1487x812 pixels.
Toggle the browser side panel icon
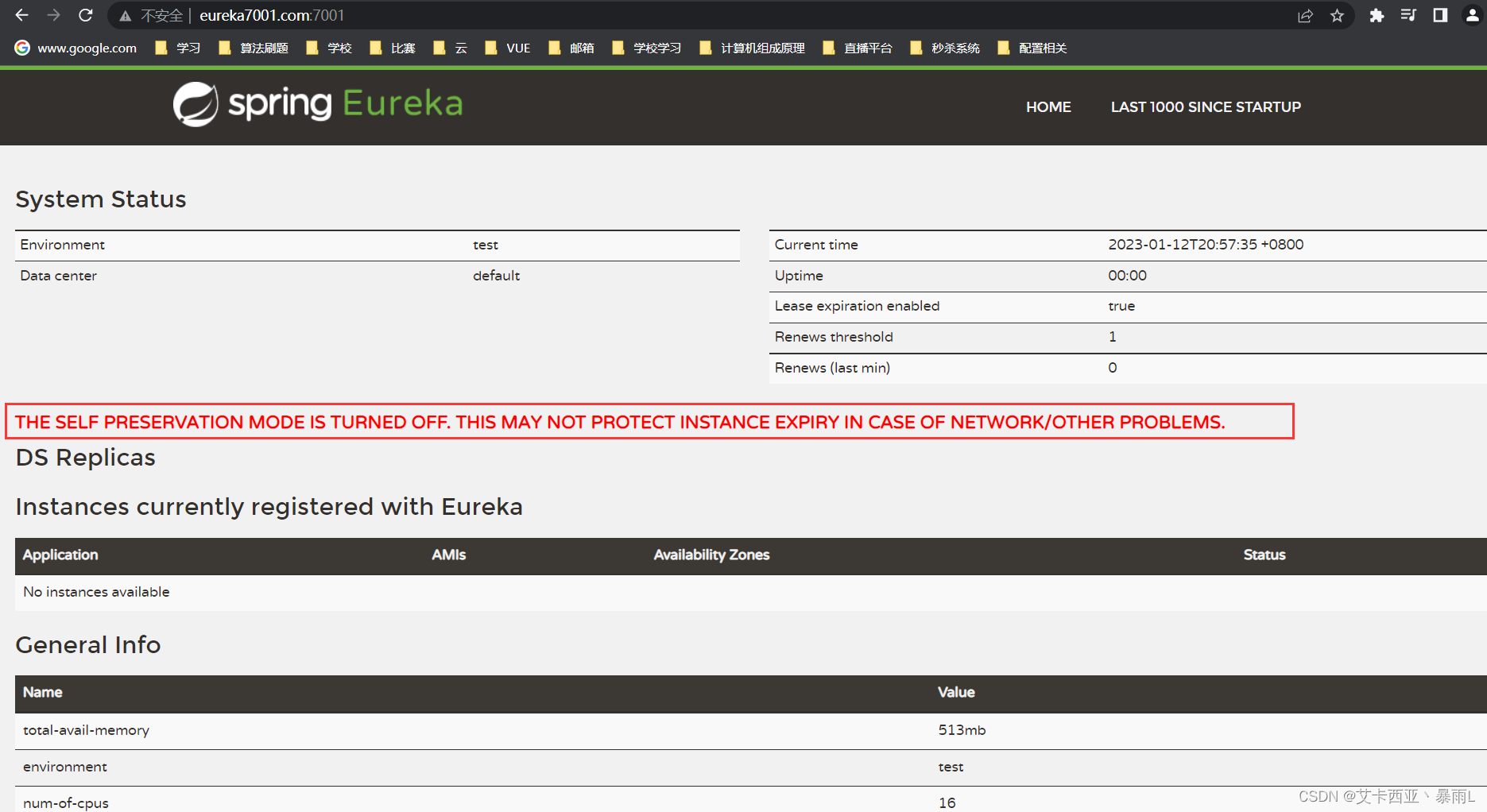coord(1440,15)
